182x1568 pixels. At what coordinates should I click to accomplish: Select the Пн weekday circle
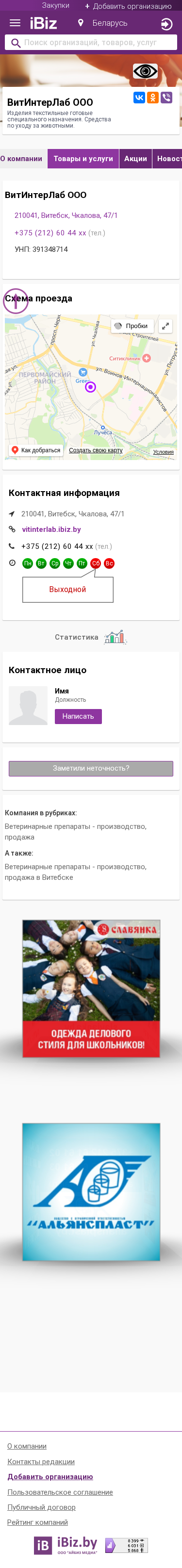[27, 563]
